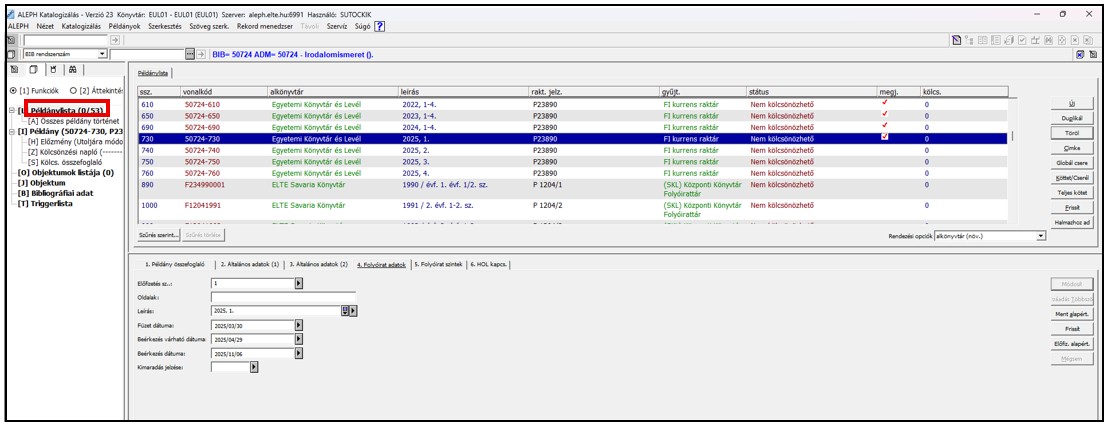Select [S] Kölcs. összefoglaló tree item
This screenshot has height=425, width=1107.
[66, 161]
